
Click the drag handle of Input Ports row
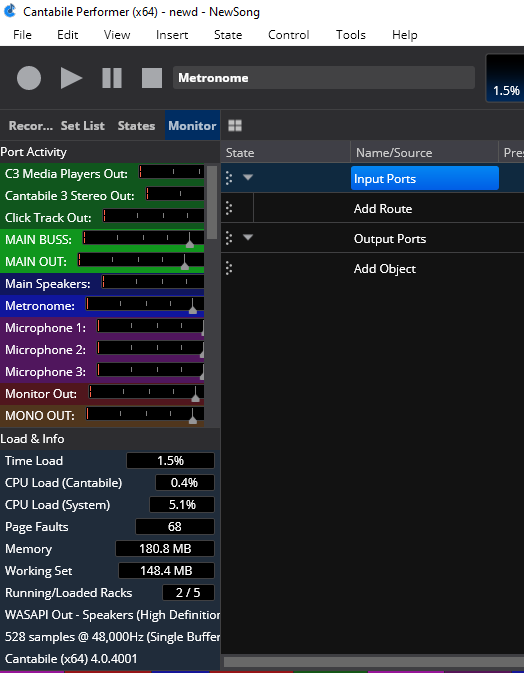tap(229, 178)
